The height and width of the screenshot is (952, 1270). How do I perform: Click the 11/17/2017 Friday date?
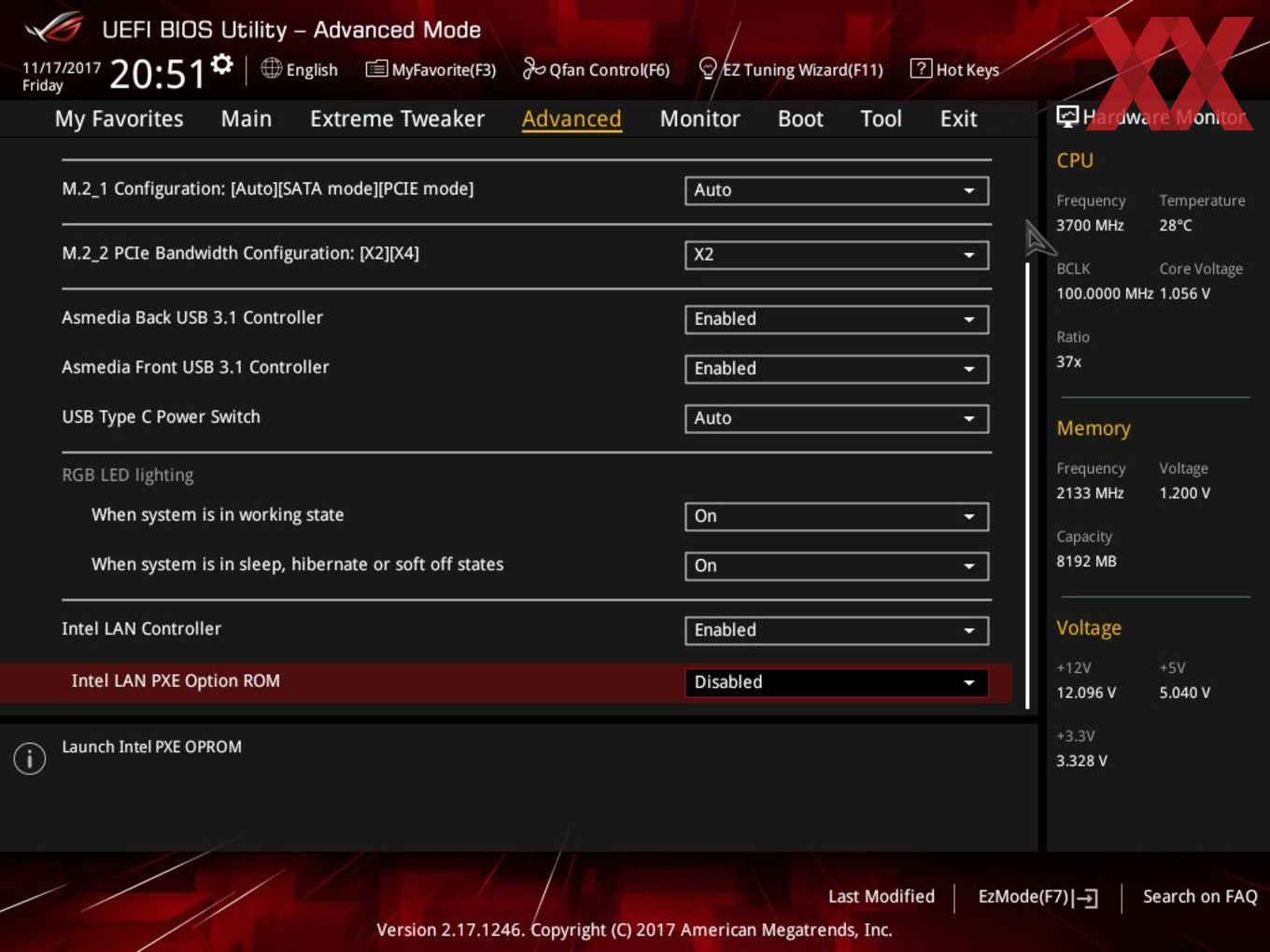click(x=61, y=77)
